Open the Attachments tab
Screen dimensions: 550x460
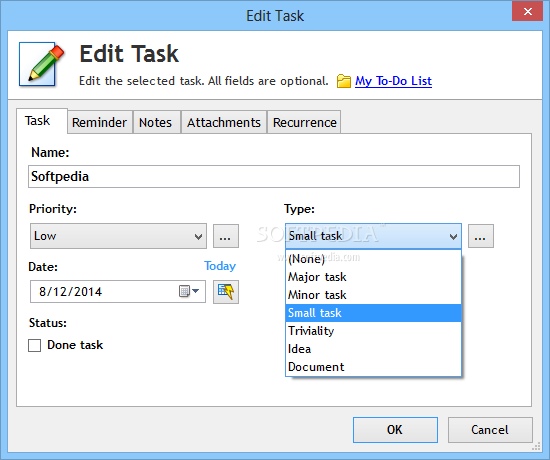click(224, 122)
